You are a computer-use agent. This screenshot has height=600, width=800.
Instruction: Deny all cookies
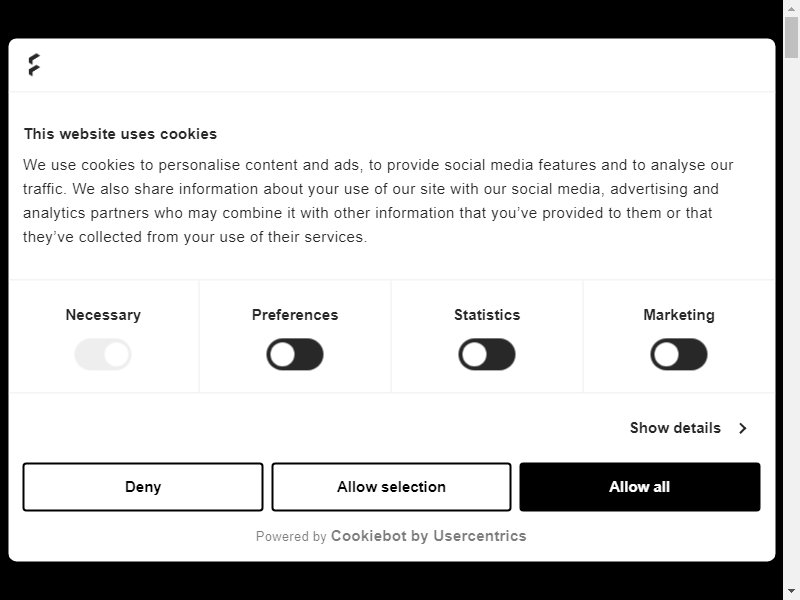(143, 487)
